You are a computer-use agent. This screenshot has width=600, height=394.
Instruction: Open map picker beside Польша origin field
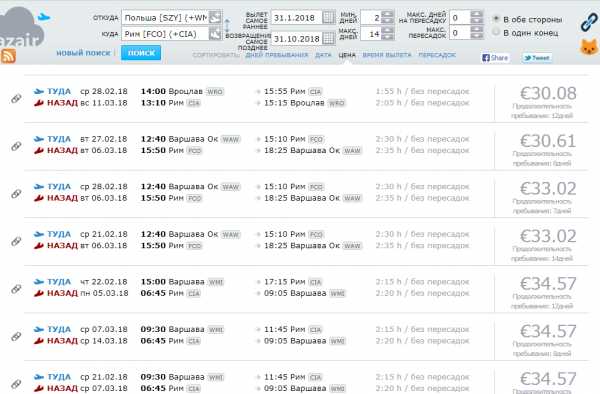[x=215, y=17]
